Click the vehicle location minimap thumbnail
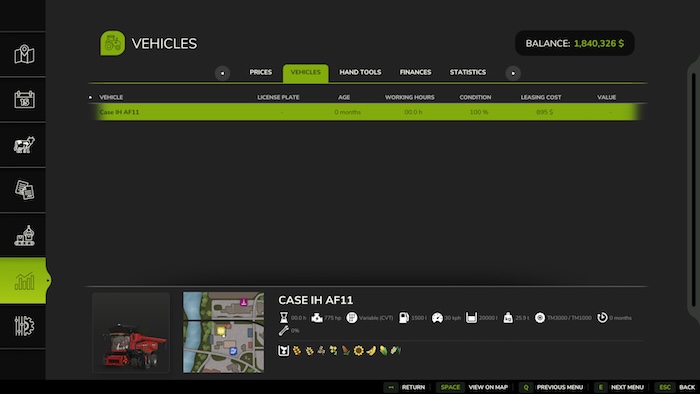The height and width of the screenshot is (394, 700). (x=224, y=332)
